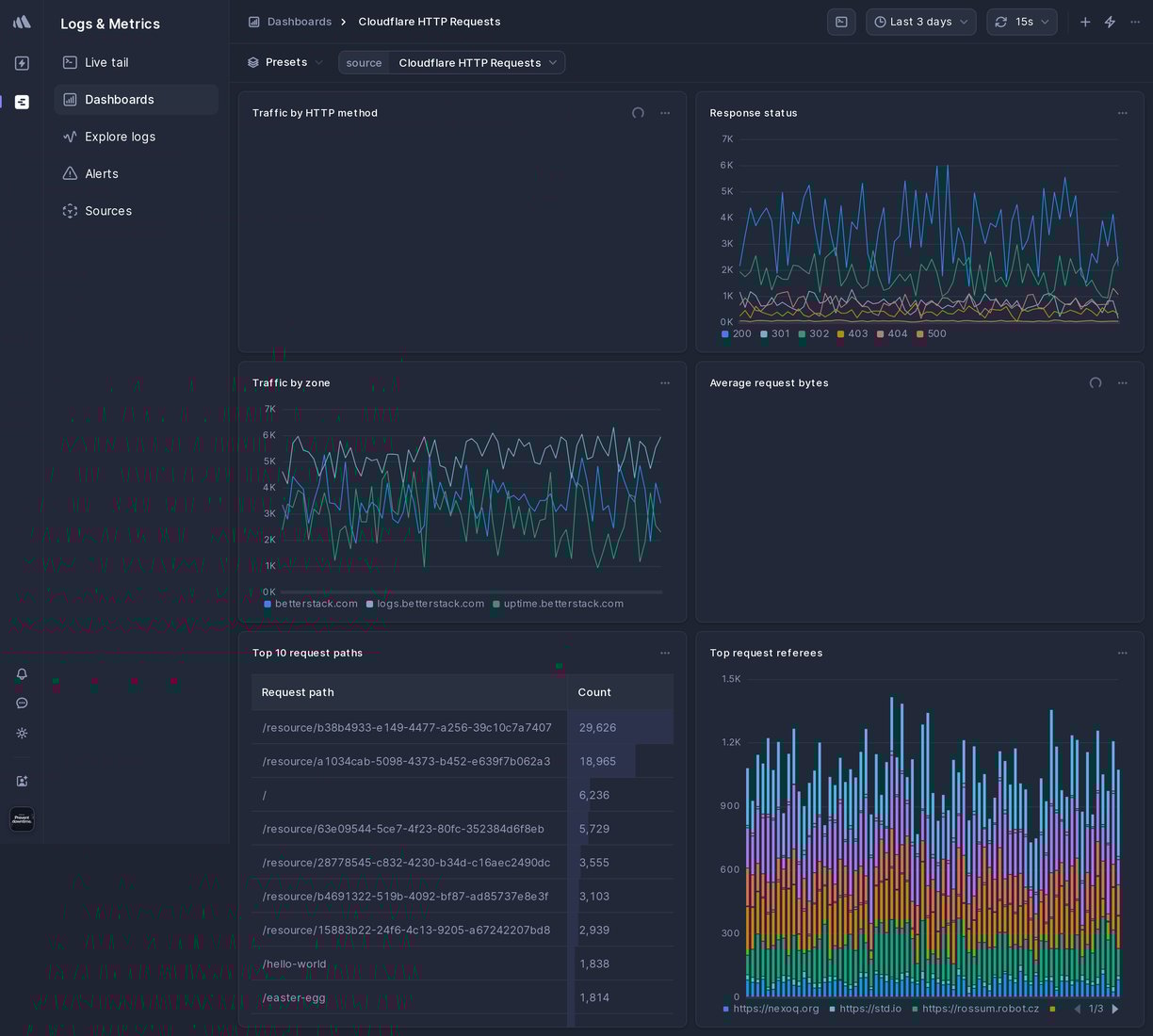Screen dimensions: 1153x1036
Task: Switch theme with the sun icon
Action: [21, 734]
